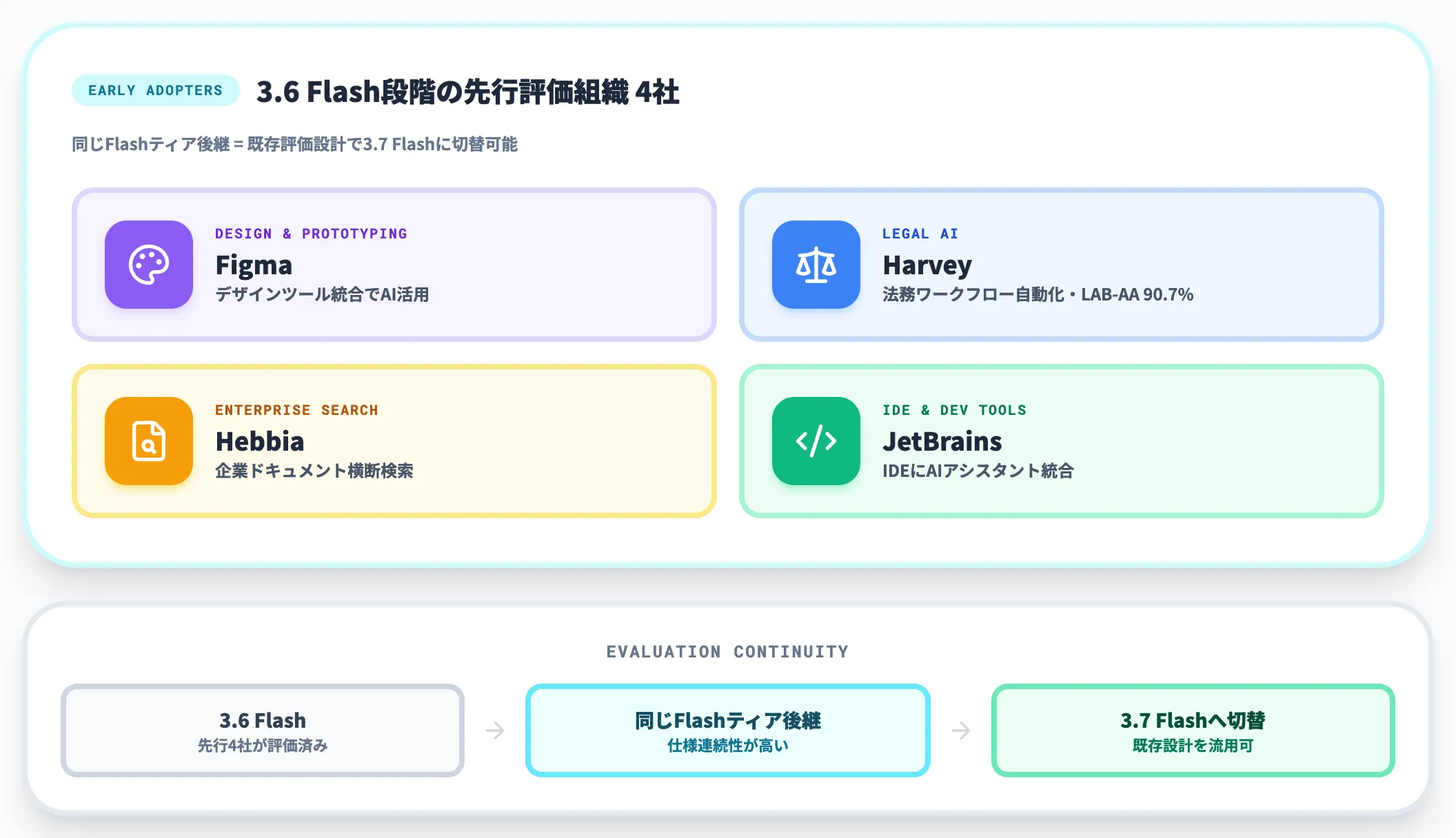The image size is (1456, 838).
Task: Click the DESIGN & PROTOTYPING label
Action: 311,234
